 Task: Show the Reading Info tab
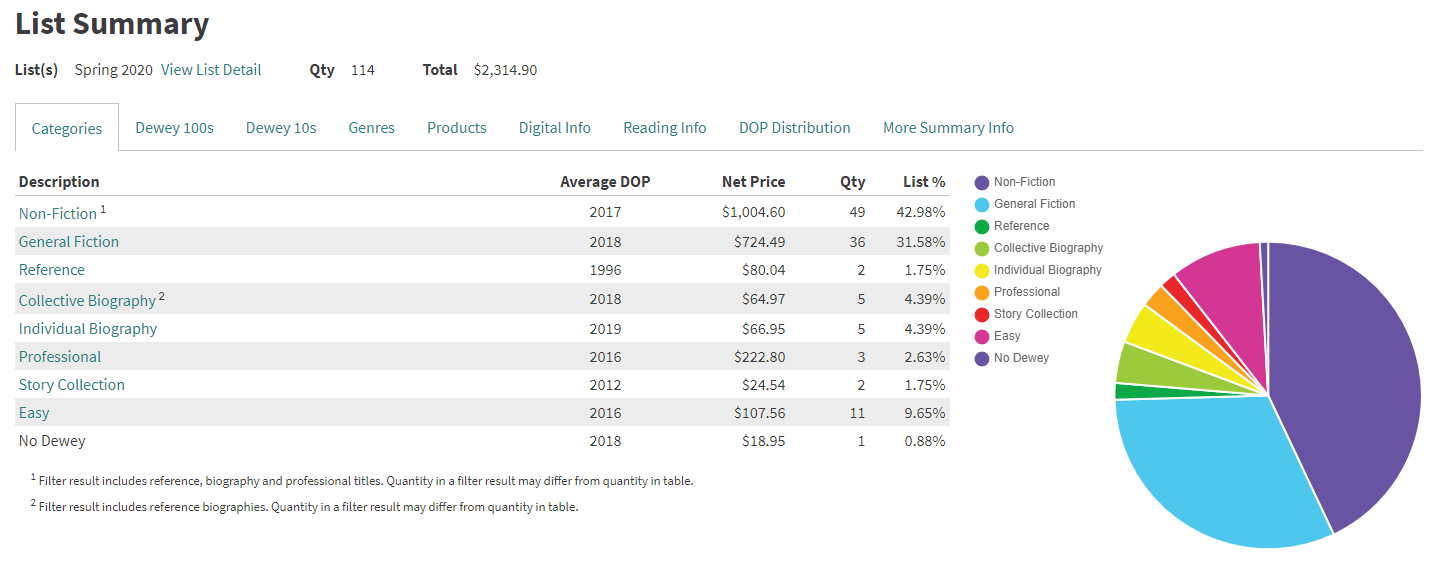(x=664, y=128)
